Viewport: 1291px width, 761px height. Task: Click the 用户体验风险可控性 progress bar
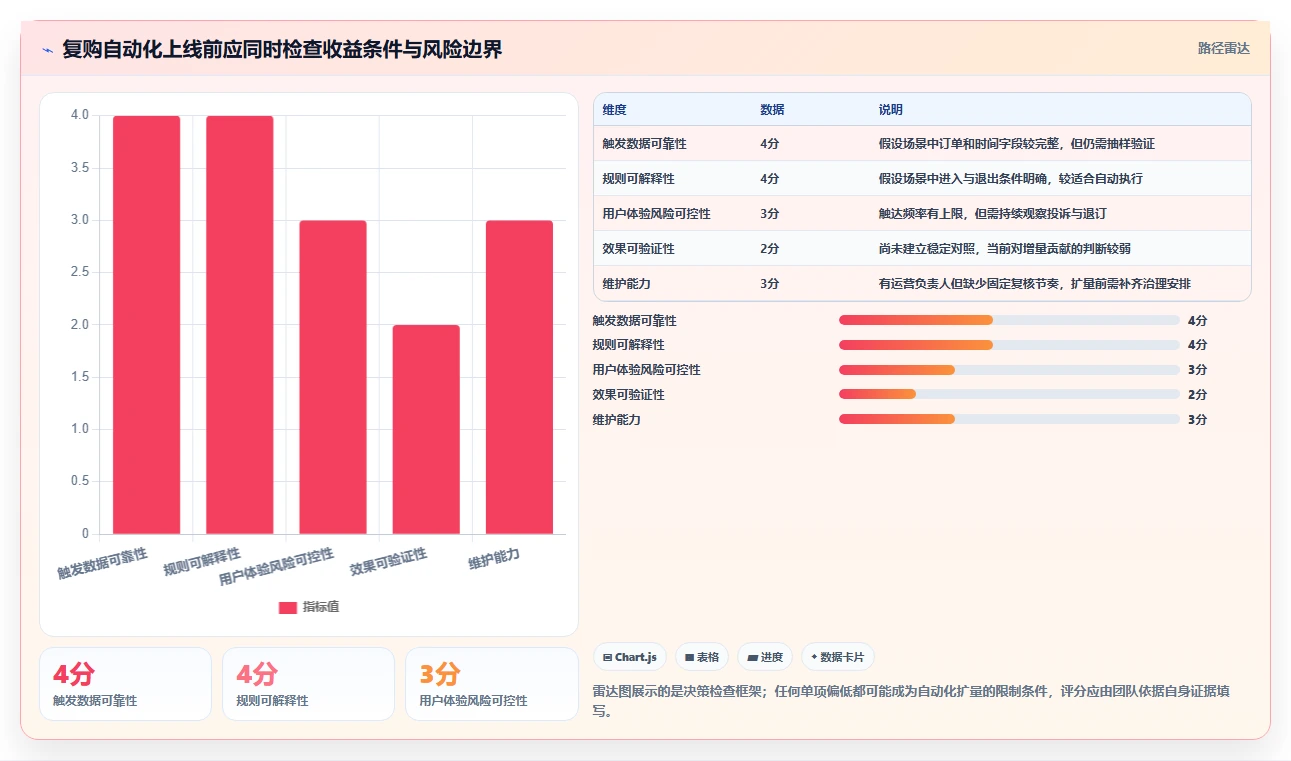1009,370
